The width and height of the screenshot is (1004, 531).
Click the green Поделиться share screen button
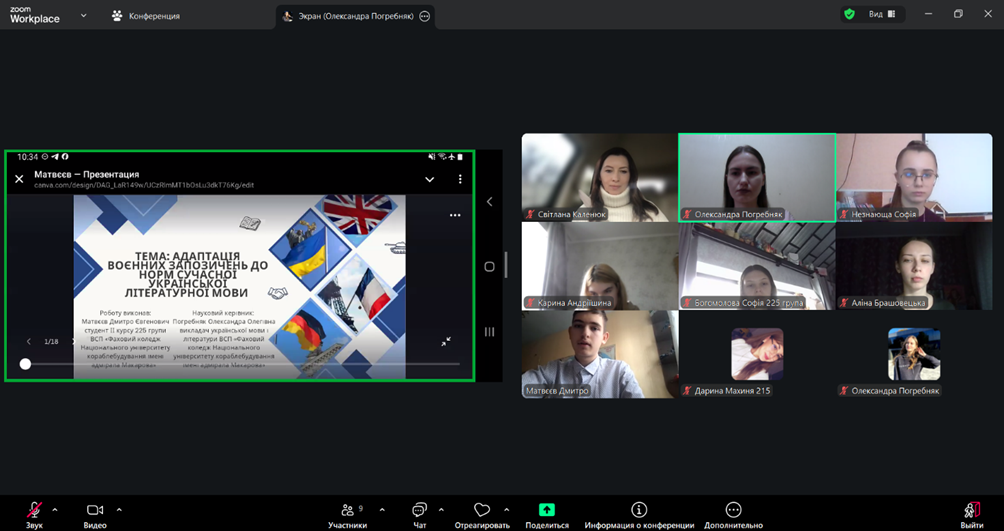547,510
